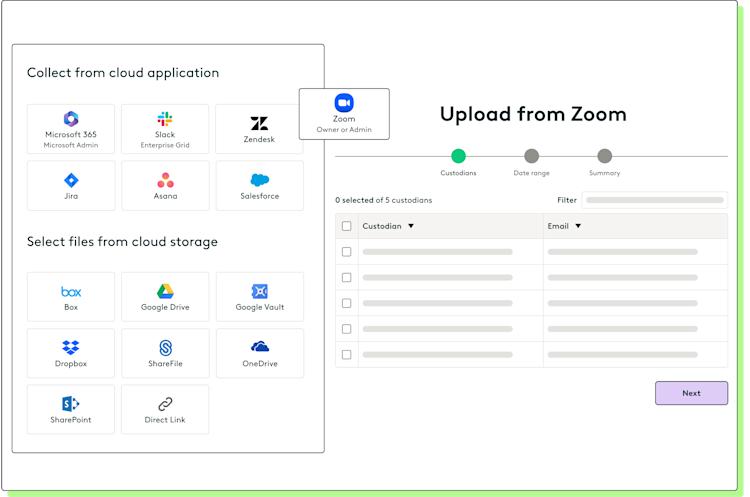Tick the select-all checkbox in the Custodian header
Screen dimensions: 750x497
(x=347, y=226)
